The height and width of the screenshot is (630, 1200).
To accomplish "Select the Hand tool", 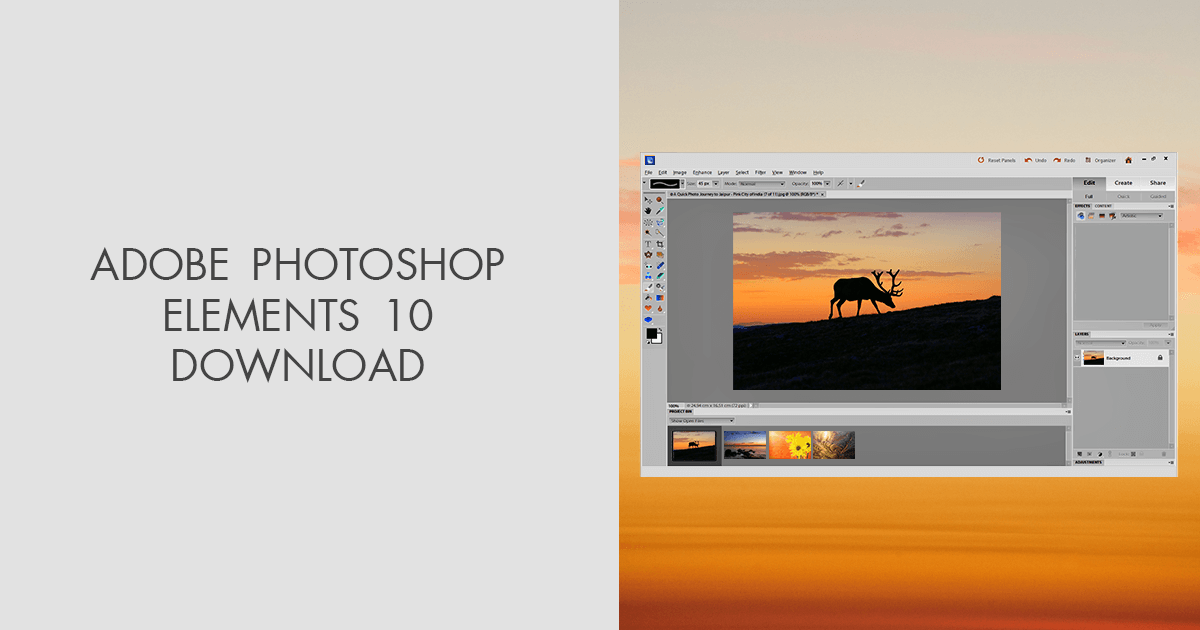I will tap(648, 211).
